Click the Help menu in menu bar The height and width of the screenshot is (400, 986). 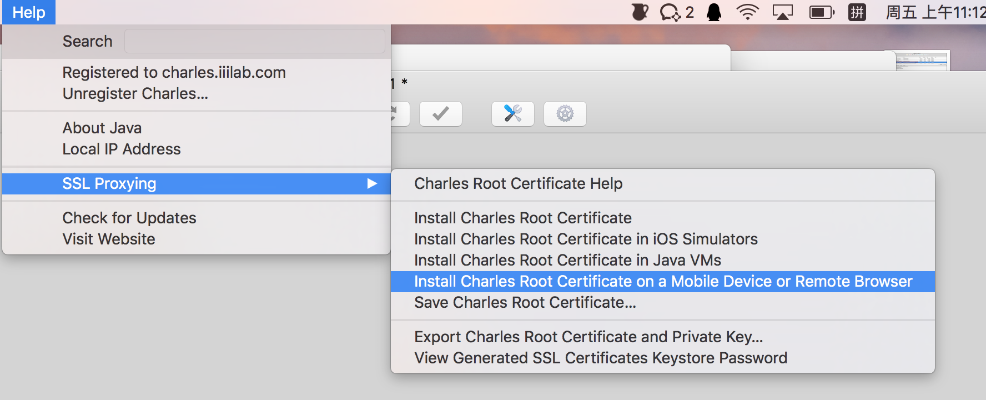click(28, 12)
